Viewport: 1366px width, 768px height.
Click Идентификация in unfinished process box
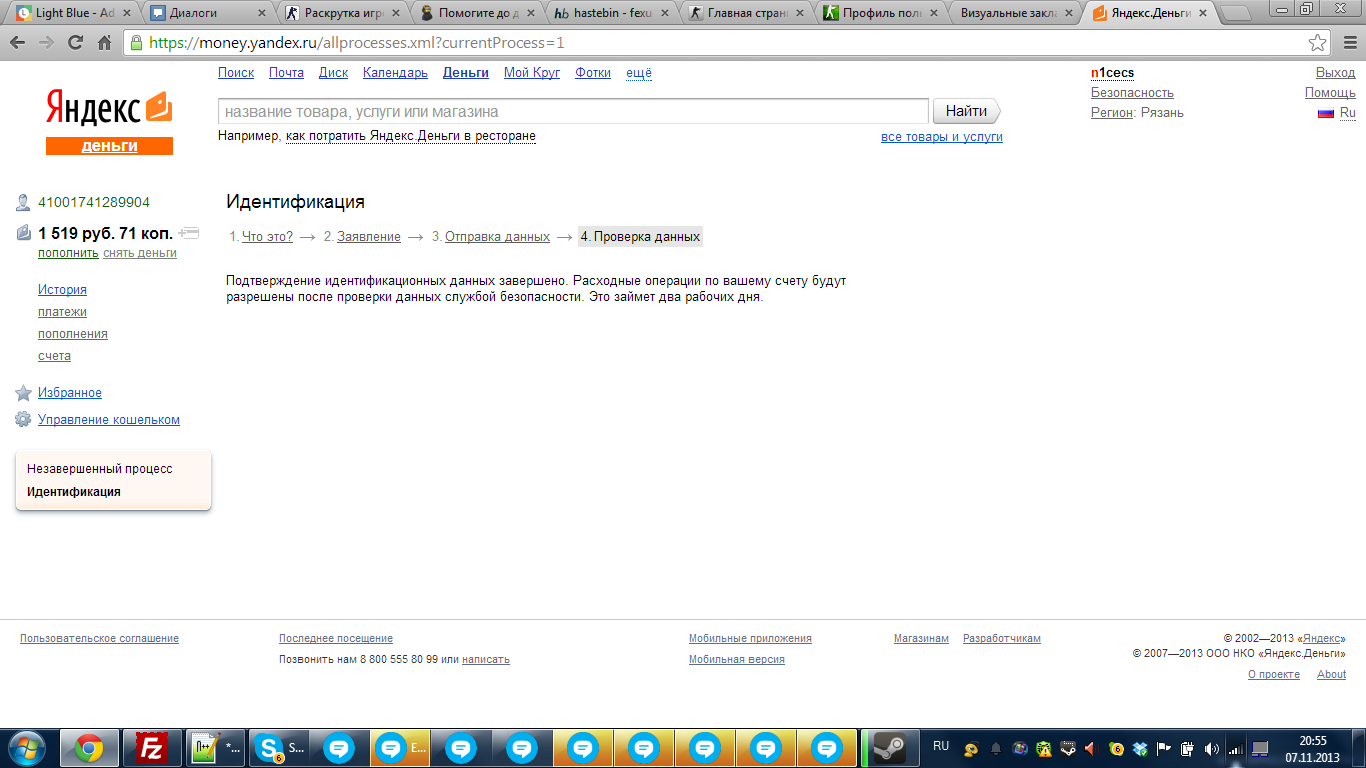(74, 492)
